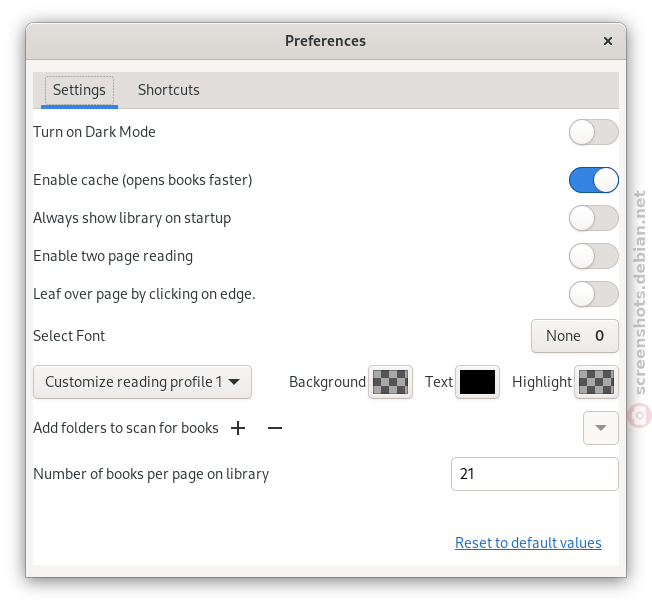The height and width of the screenshot is (606, 652).
Task: Choose the Highlight color swatch
Action: (x=596, y=382)
